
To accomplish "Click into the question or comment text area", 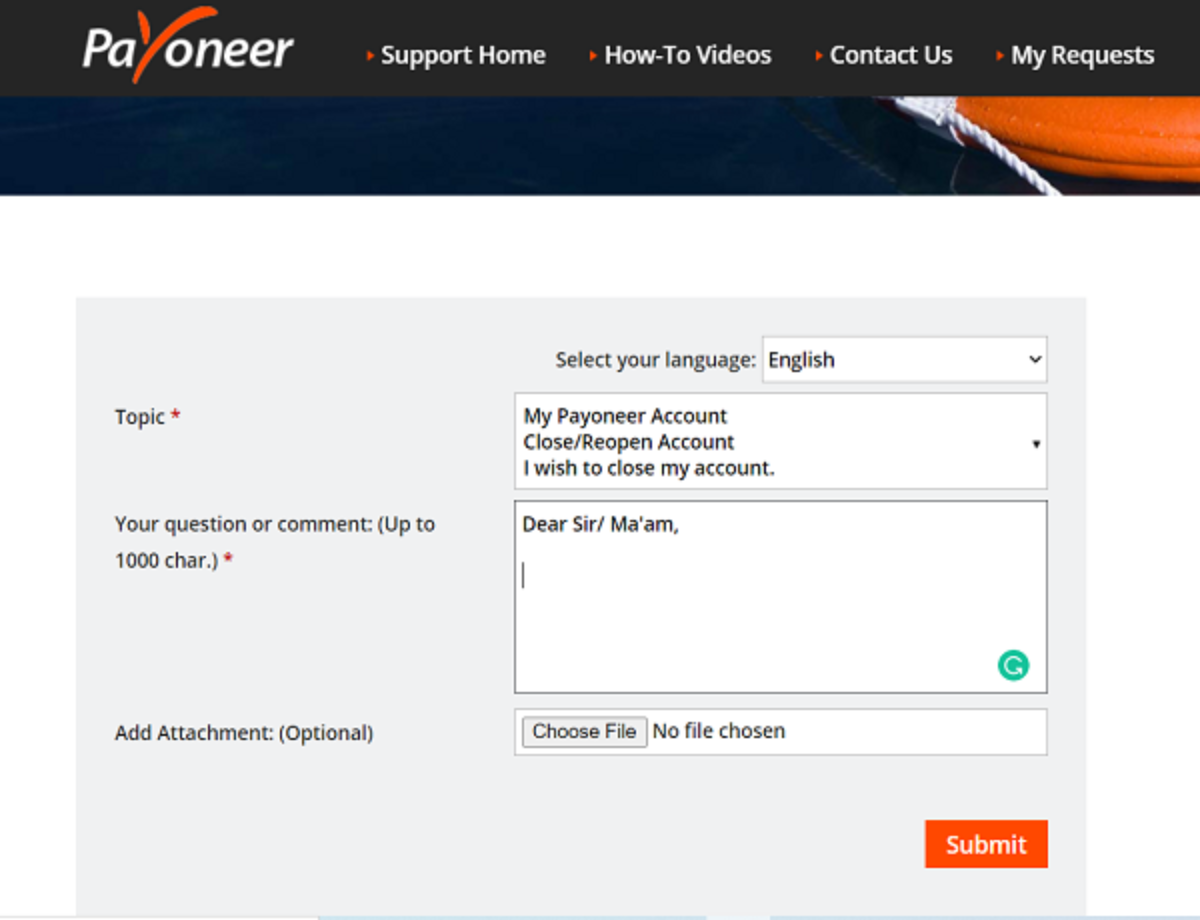I will [781, 597].
